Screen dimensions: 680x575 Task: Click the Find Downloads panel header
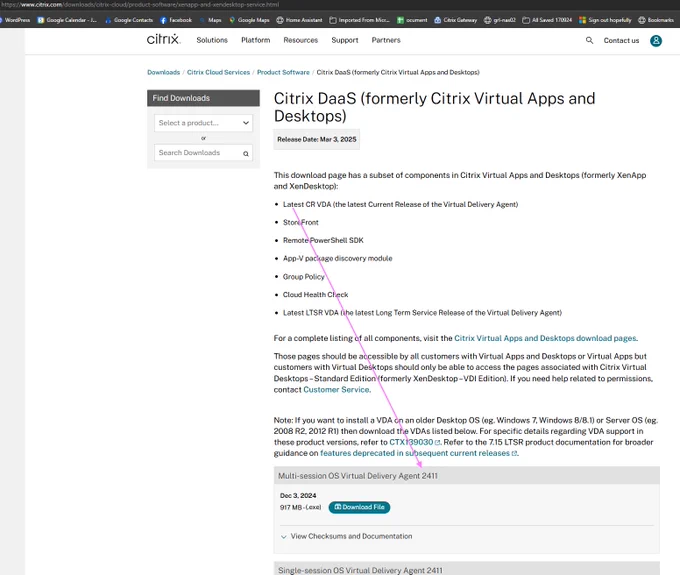click(x=203, y=98)
